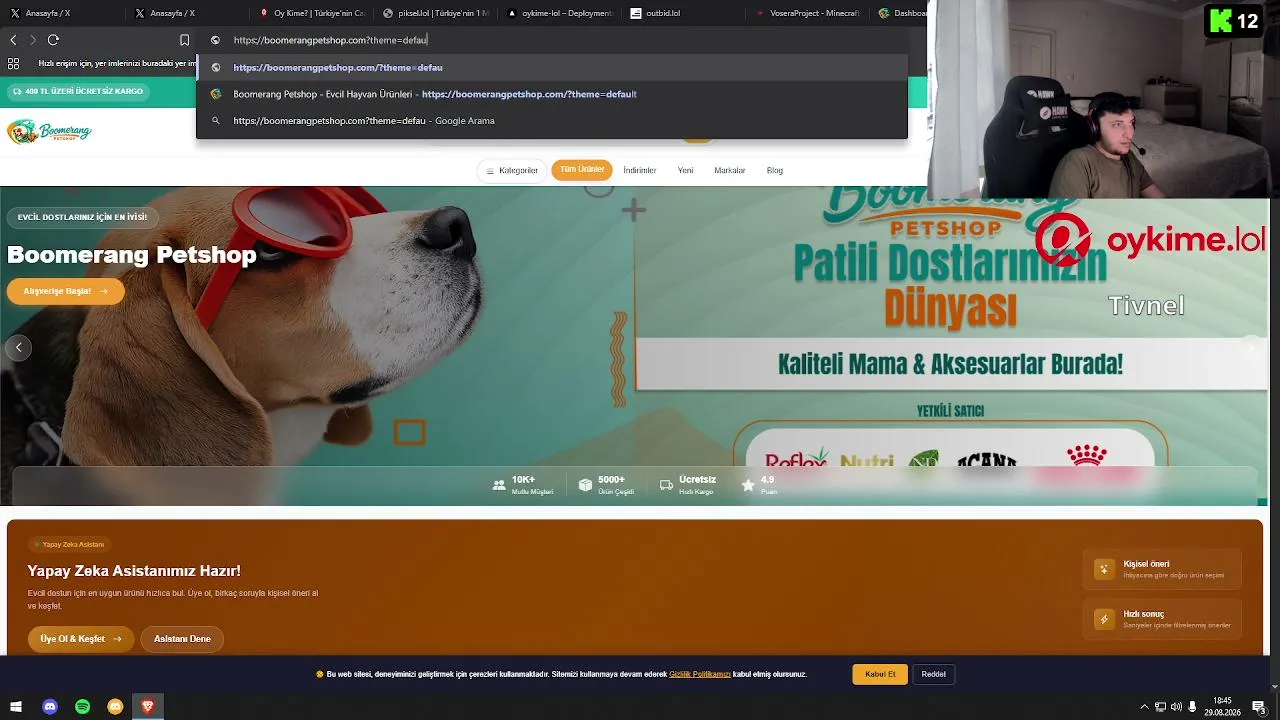
Task: Reload the page with the refresh icon
Action: click(53, 40)
